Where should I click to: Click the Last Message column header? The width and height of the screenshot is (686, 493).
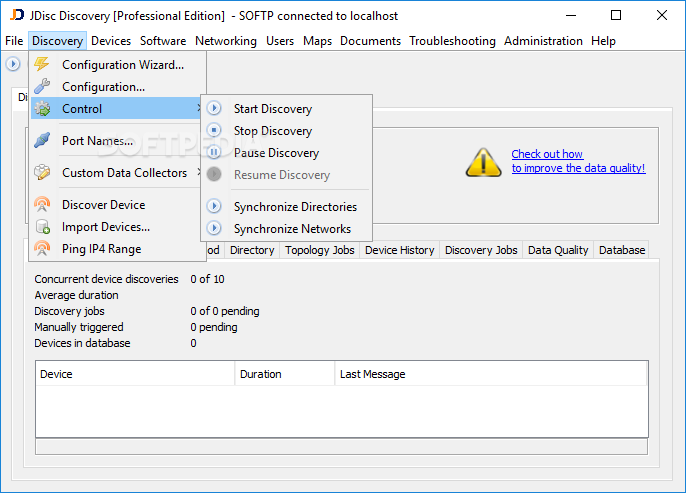click(491, 374)
